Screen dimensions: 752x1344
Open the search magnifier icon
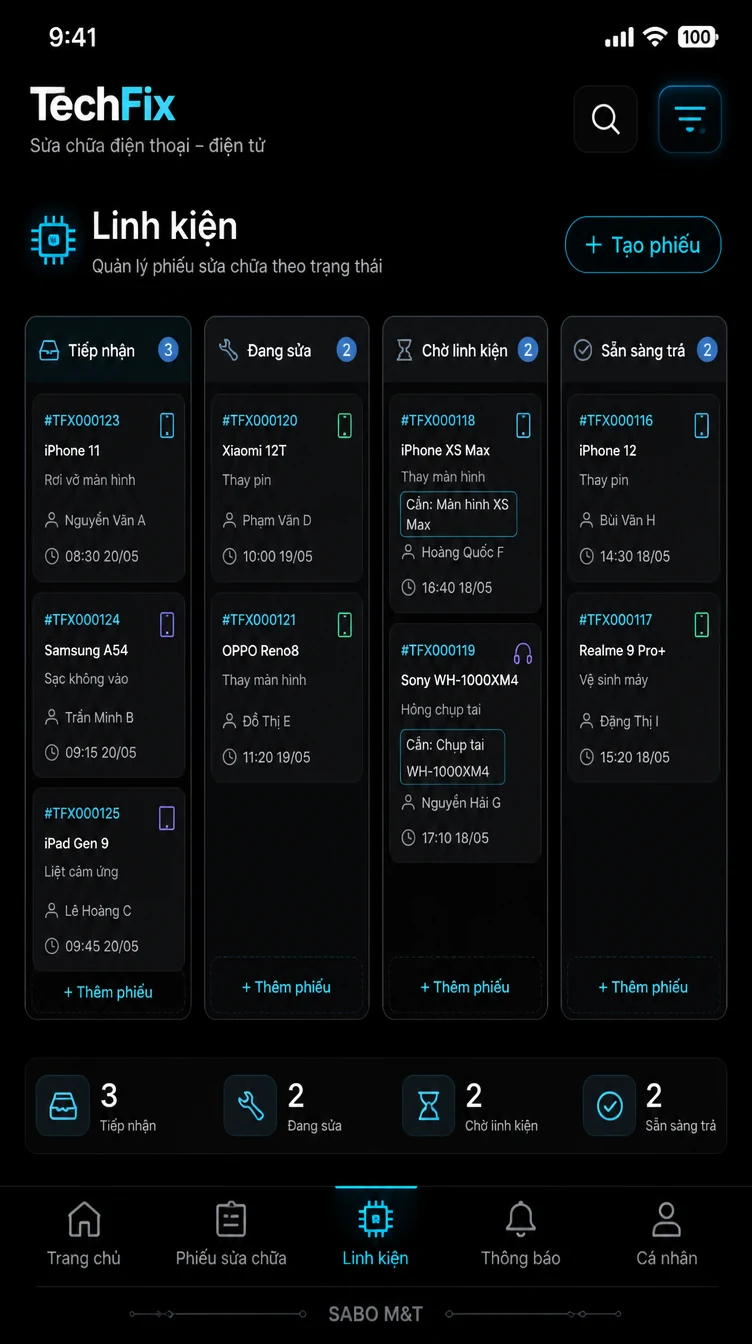[x=605, y=119]
